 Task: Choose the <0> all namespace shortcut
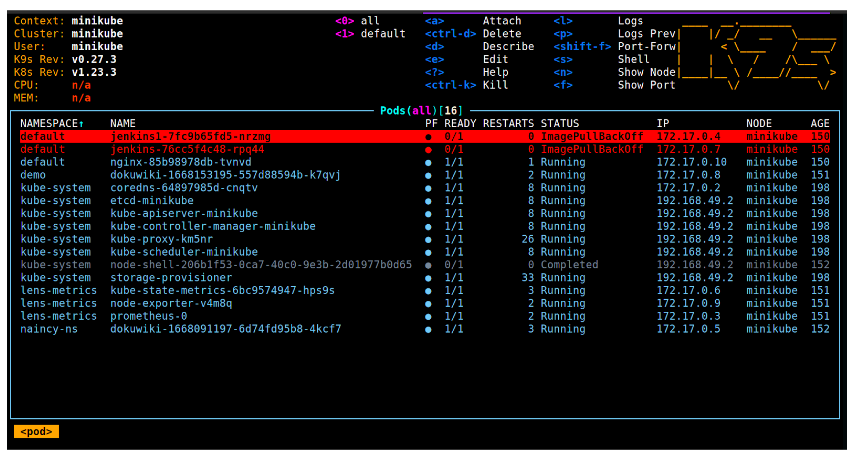pyautogui.click(x=357, y=21)
